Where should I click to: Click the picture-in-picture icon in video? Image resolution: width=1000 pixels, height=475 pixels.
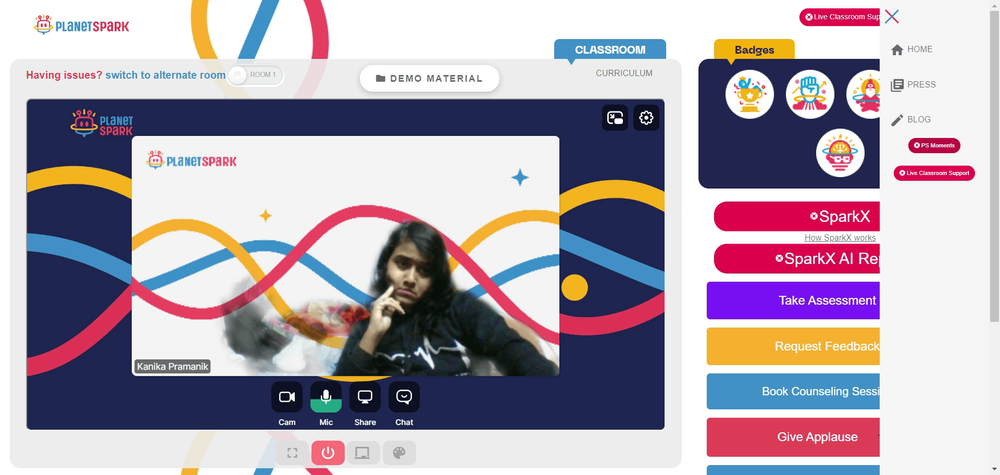(615, 118)
